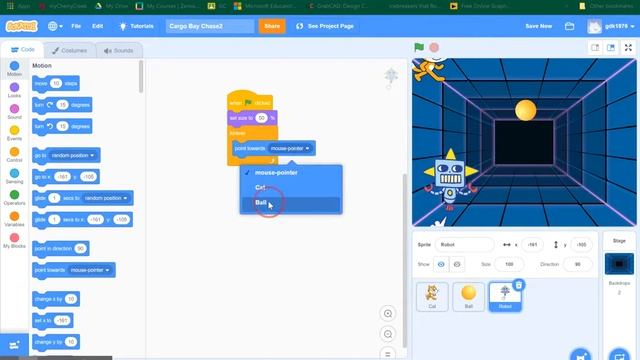The height and width of the screenshot is (360, 640).
Task: Select the Control block category
Action: click(x=14, y=155)
